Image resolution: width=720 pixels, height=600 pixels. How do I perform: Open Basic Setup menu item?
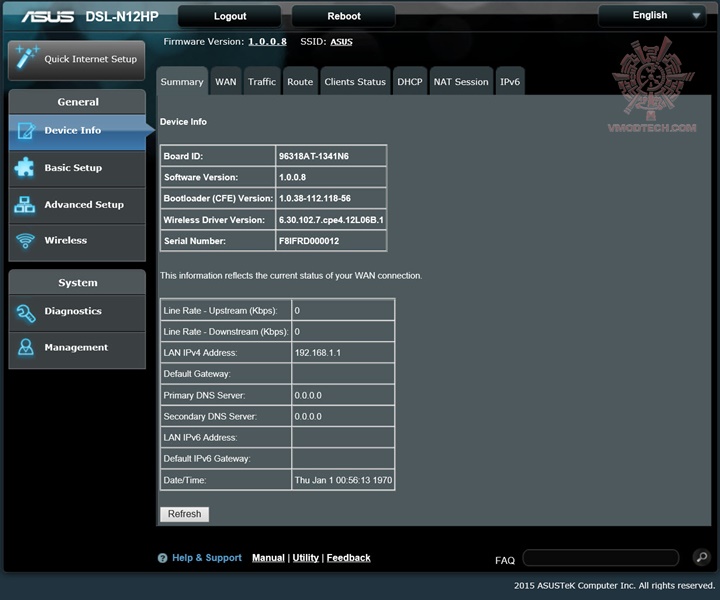pos(77,168)
